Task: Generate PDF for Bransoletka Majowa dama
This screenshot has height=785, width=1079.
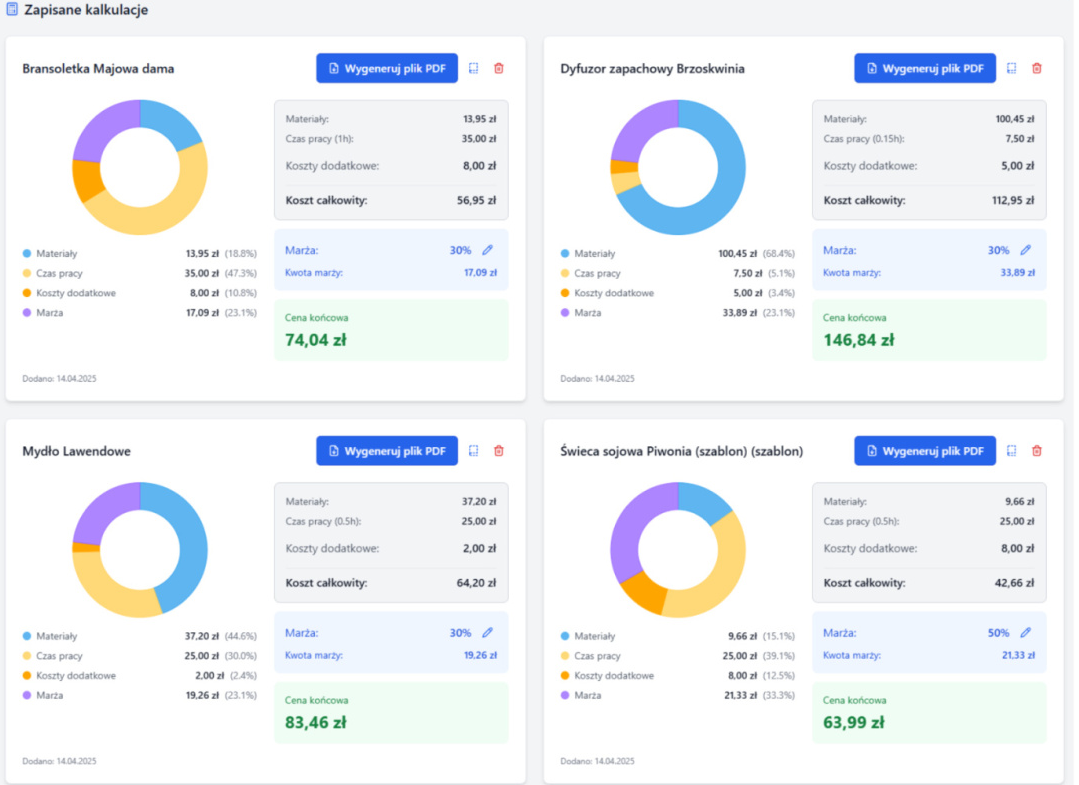Action: point(387,68)
